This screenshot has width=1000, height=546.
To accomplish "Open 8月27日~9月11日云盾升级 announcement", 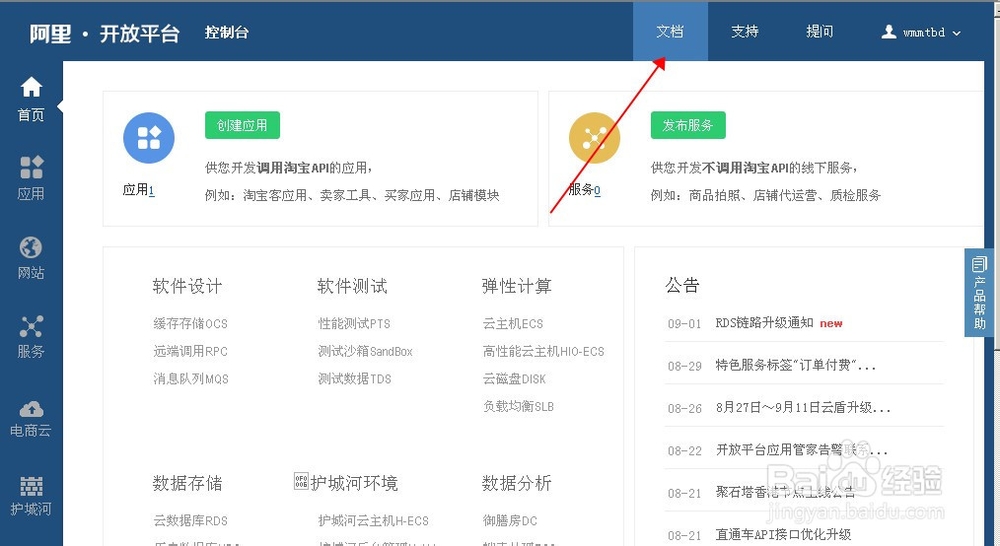I will tap(803, 408).
